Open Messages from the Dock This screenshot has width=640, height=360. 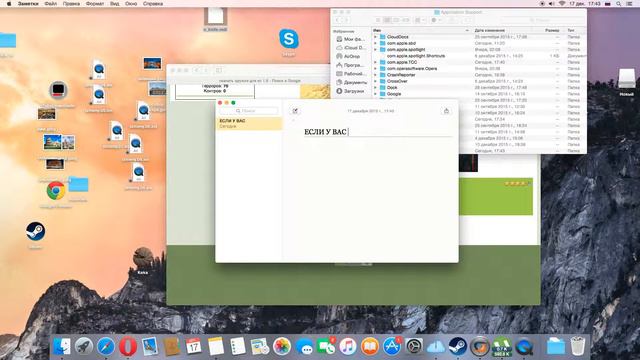[x=304, y=347]
